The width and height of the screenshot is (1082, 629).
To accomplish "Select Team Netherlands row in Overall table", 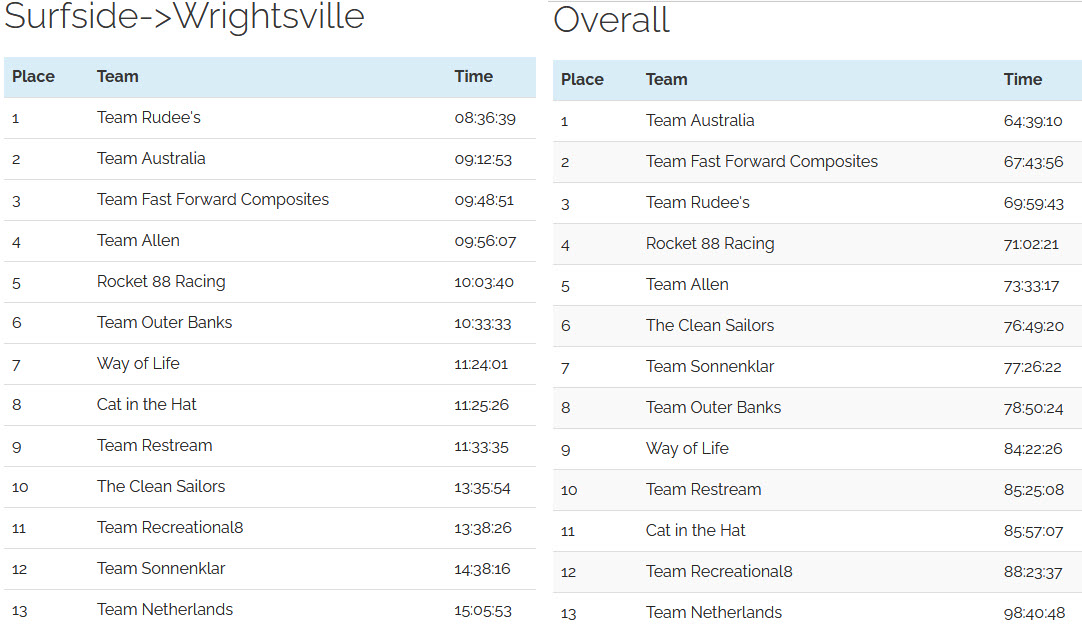I will [x=817, y=612].
